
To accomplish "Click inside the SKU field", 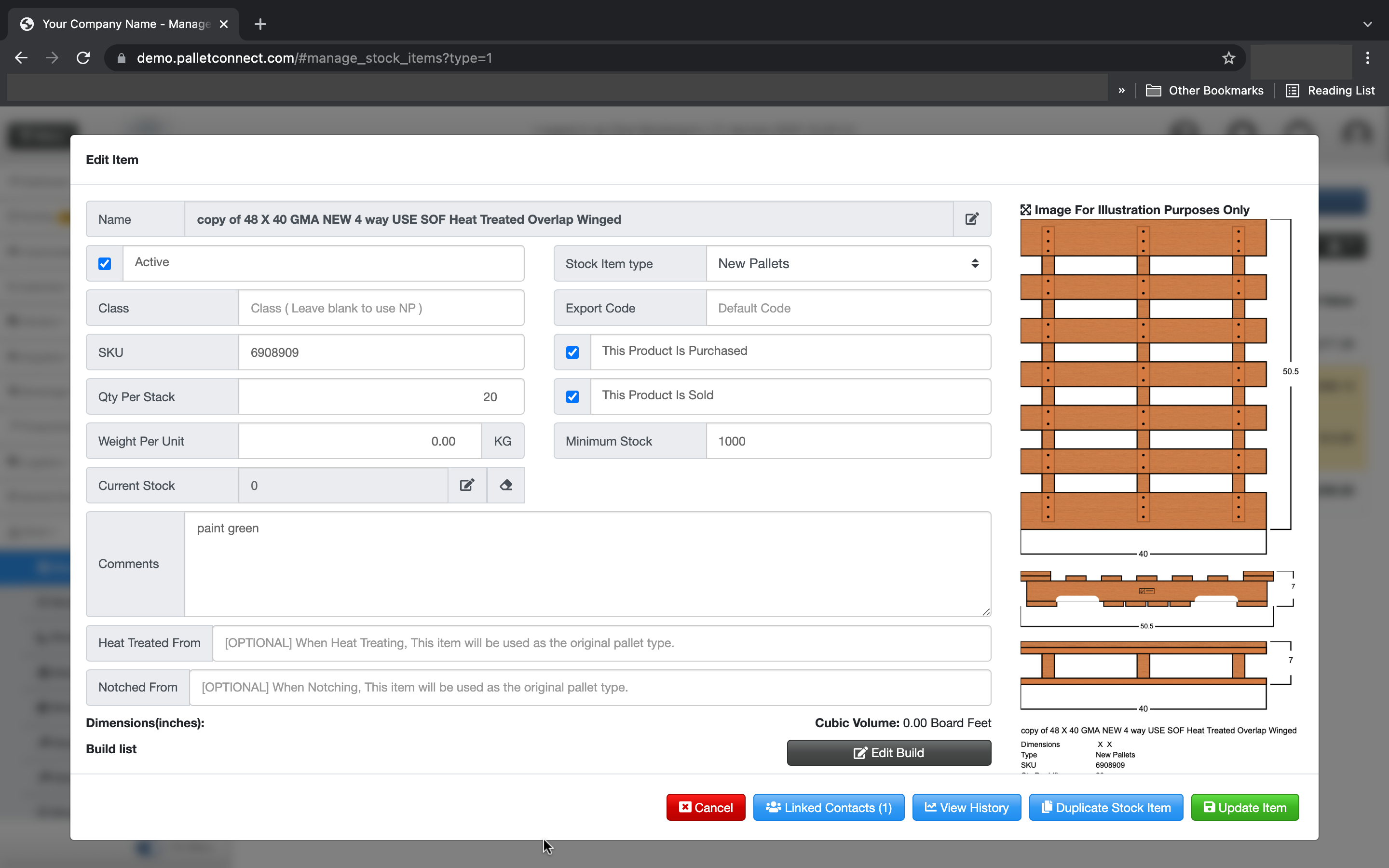I will (381, 352).
